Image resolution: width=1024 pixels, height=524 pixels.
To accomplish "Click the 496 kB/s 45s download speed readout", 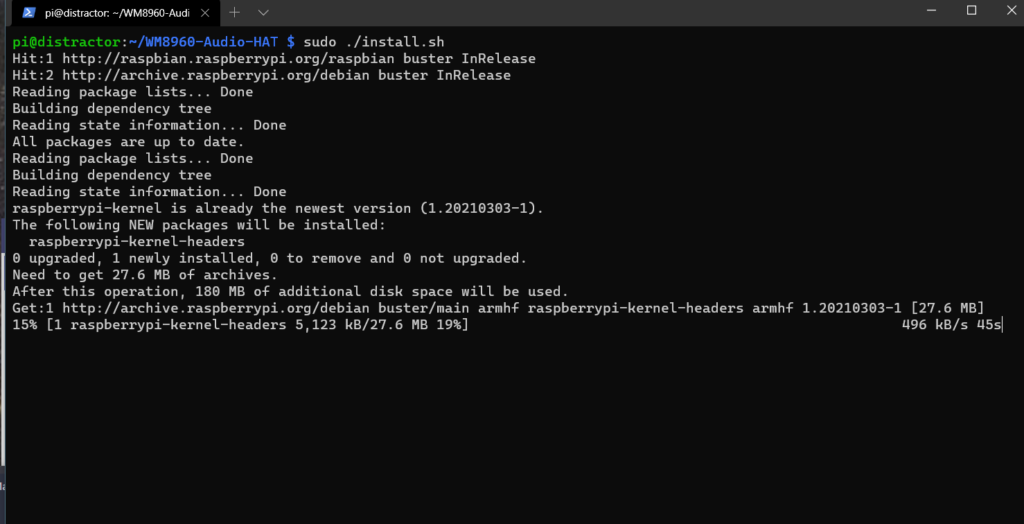I will (x=951, y=324).
